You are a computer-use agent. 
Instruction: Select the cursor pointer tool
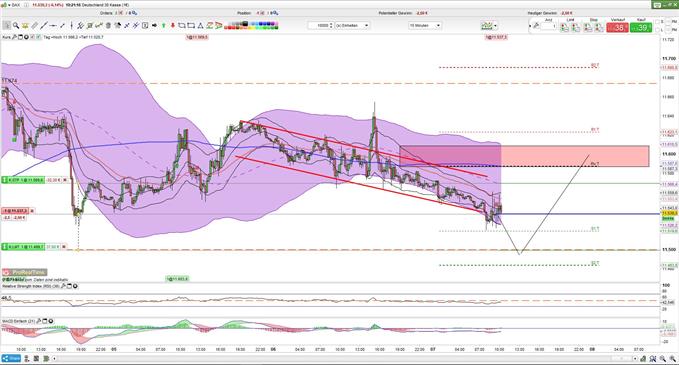click(6, 26)
